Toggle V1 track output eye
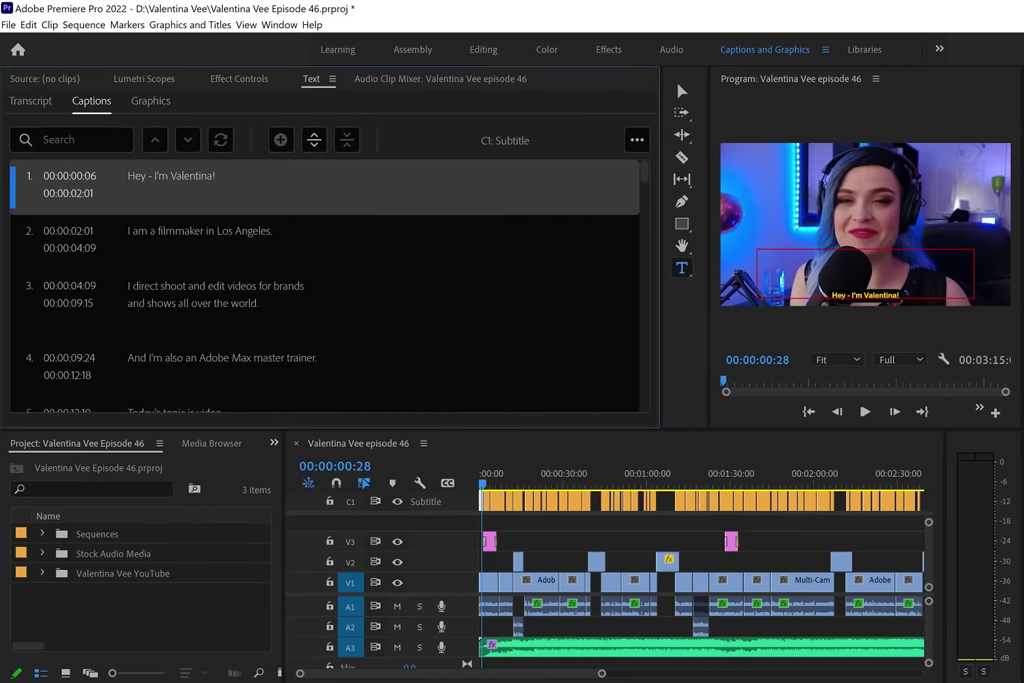 coord(397,582)
